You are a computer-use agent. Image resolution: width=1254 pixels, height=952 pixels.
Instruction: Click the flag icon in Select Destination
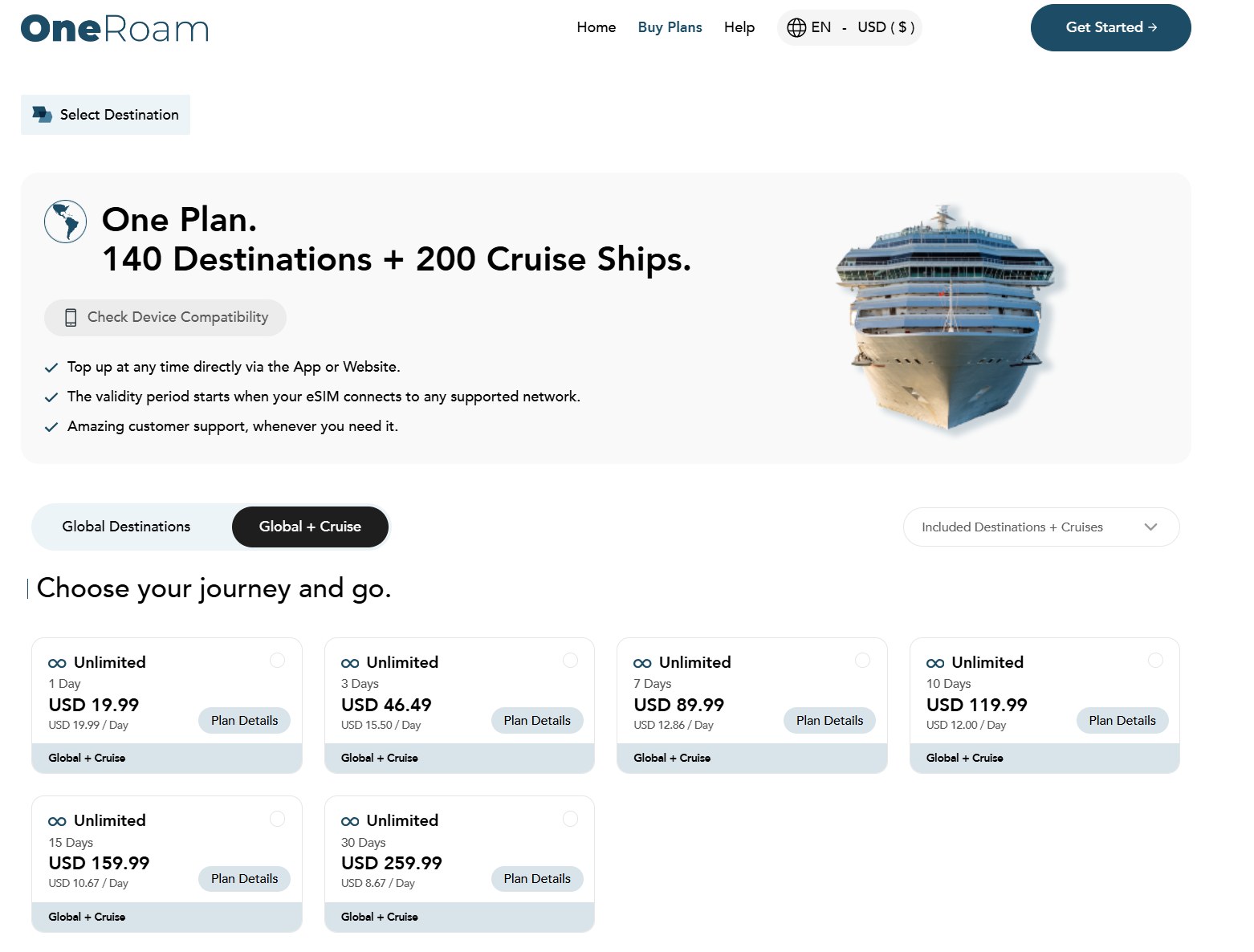(41, 114)
